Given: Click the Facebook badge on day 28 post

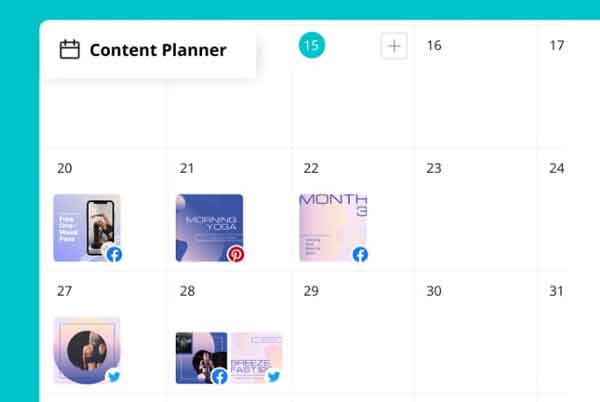Looking at the screenshot, I should (219, 377).
